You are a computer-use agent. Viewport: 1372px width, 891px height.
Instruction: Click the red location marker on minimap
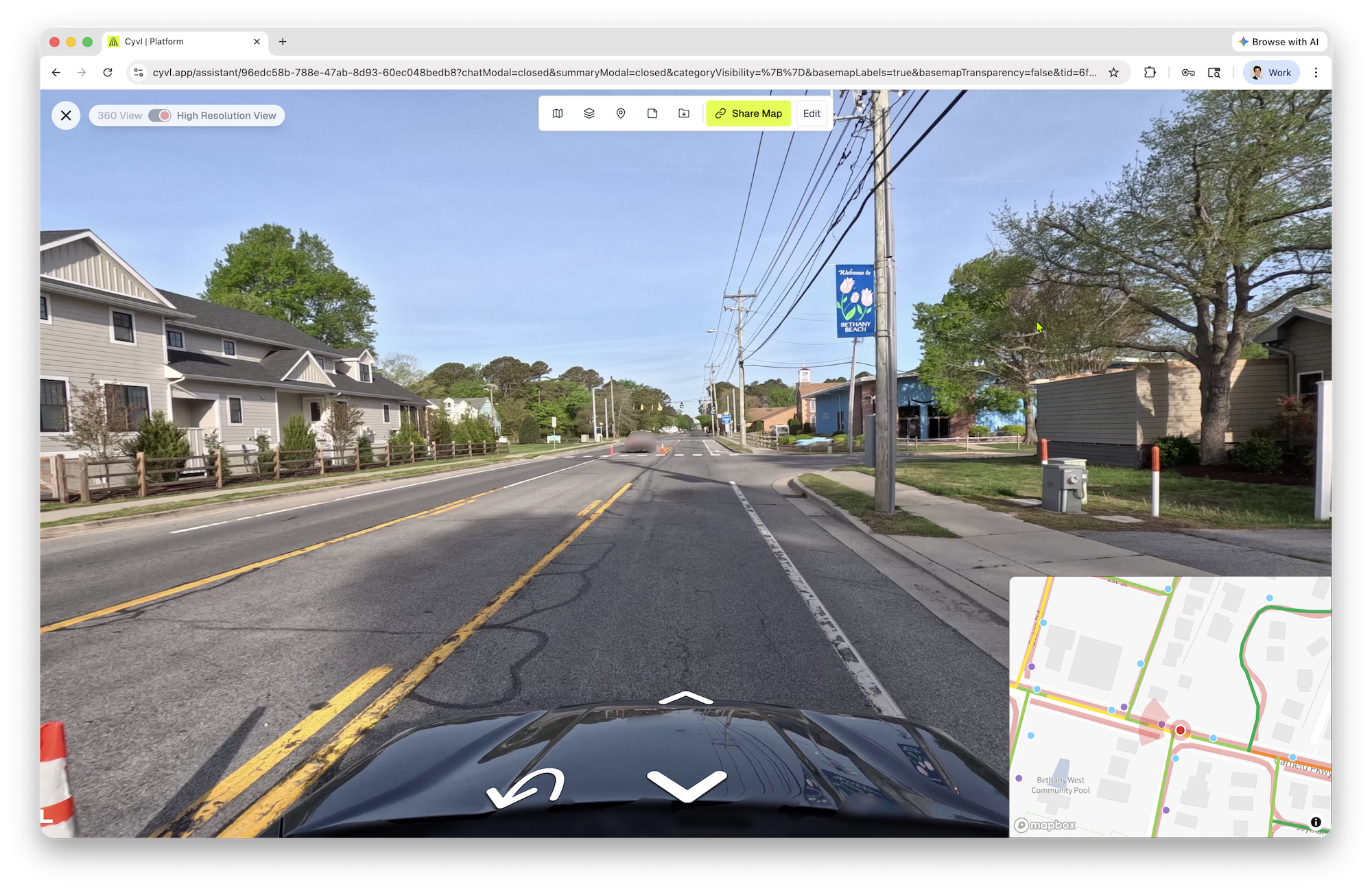[x=1181, y=730]
